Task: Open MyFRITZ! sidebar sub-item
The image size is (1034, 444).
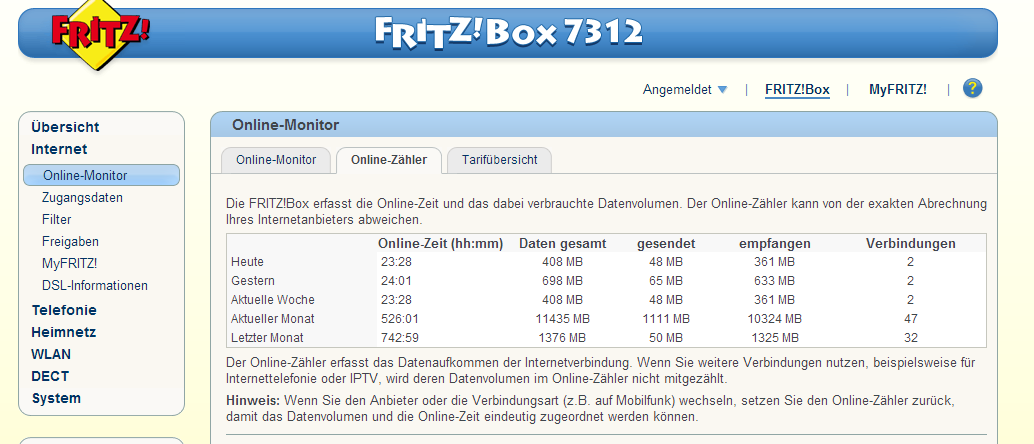Action: click(69, 263)
